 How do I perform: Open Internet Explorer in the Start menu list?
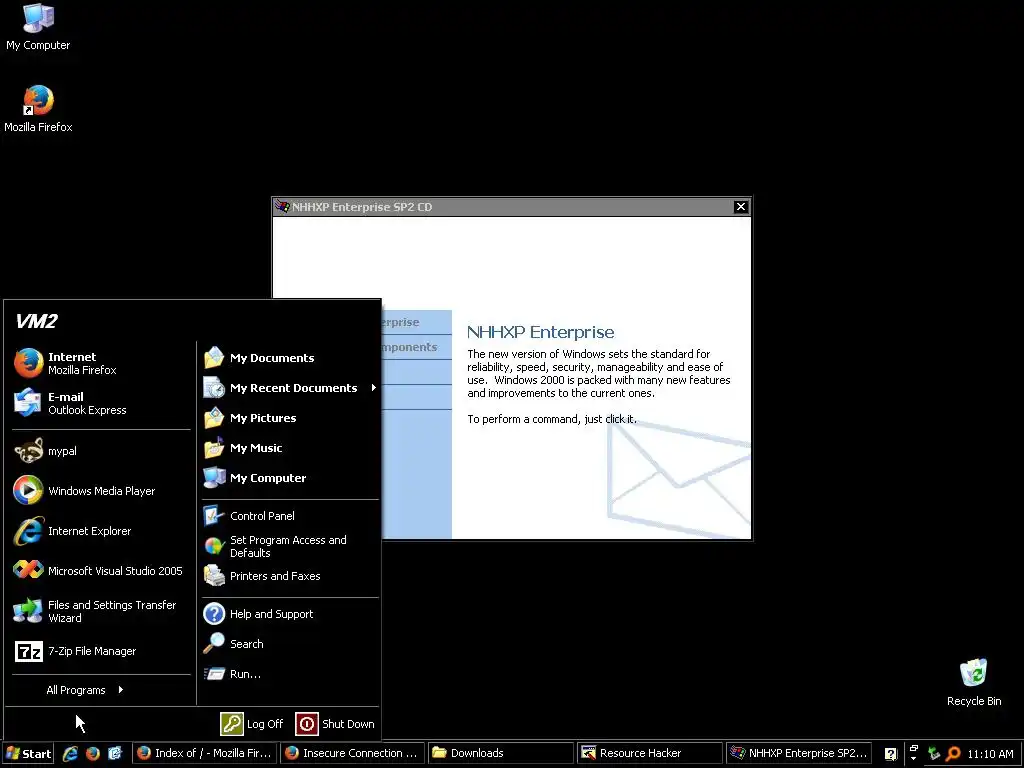[x=101, y=531]
